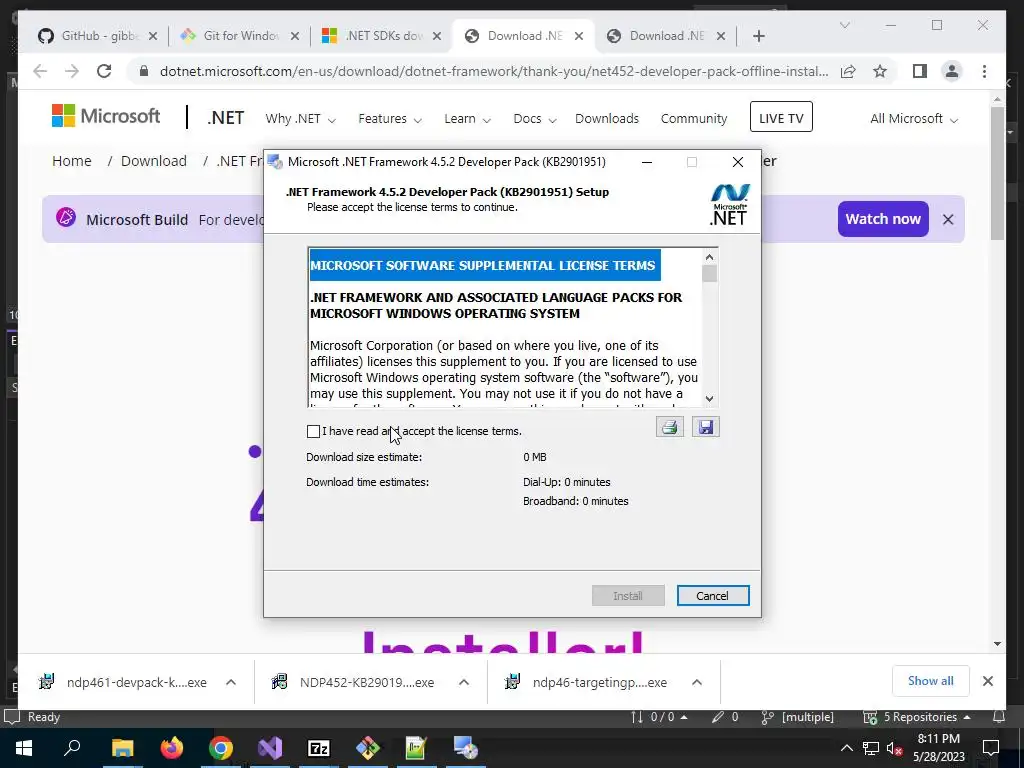Open network tray icon
Image resolution: width=1024 pixels, height=768 pixels.
(x=871, y=748)
